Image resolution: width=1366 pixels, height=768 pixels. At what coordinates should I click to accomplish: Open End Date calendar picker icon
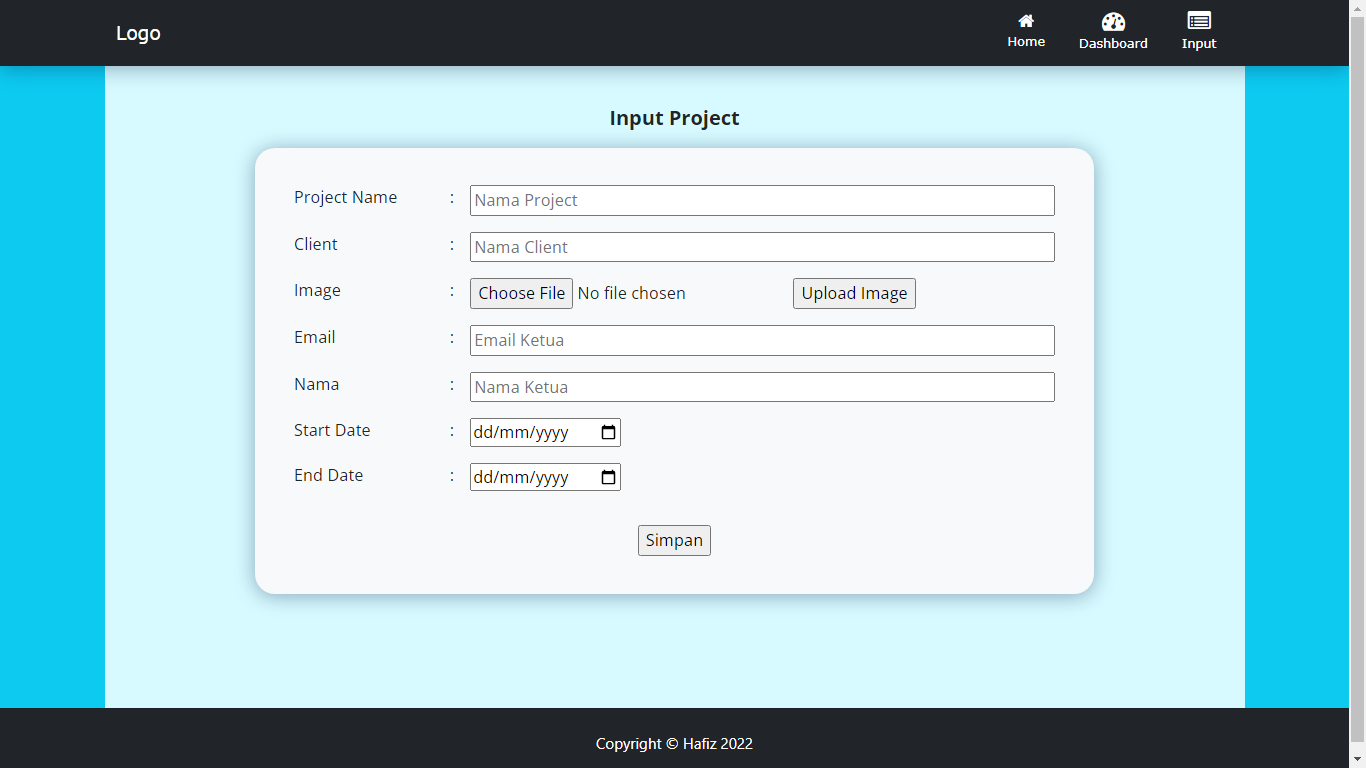(x=608, y=478)
